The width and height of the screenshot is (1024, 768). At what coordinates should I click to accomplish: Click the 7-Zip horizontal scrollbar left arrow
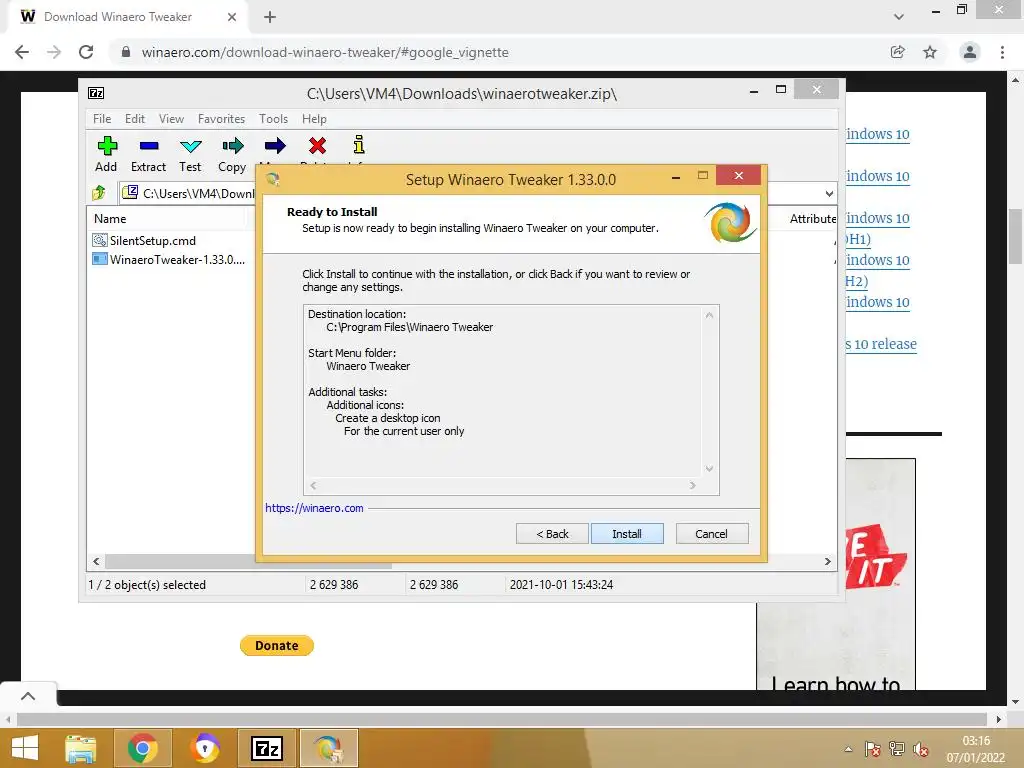[97, 562]
